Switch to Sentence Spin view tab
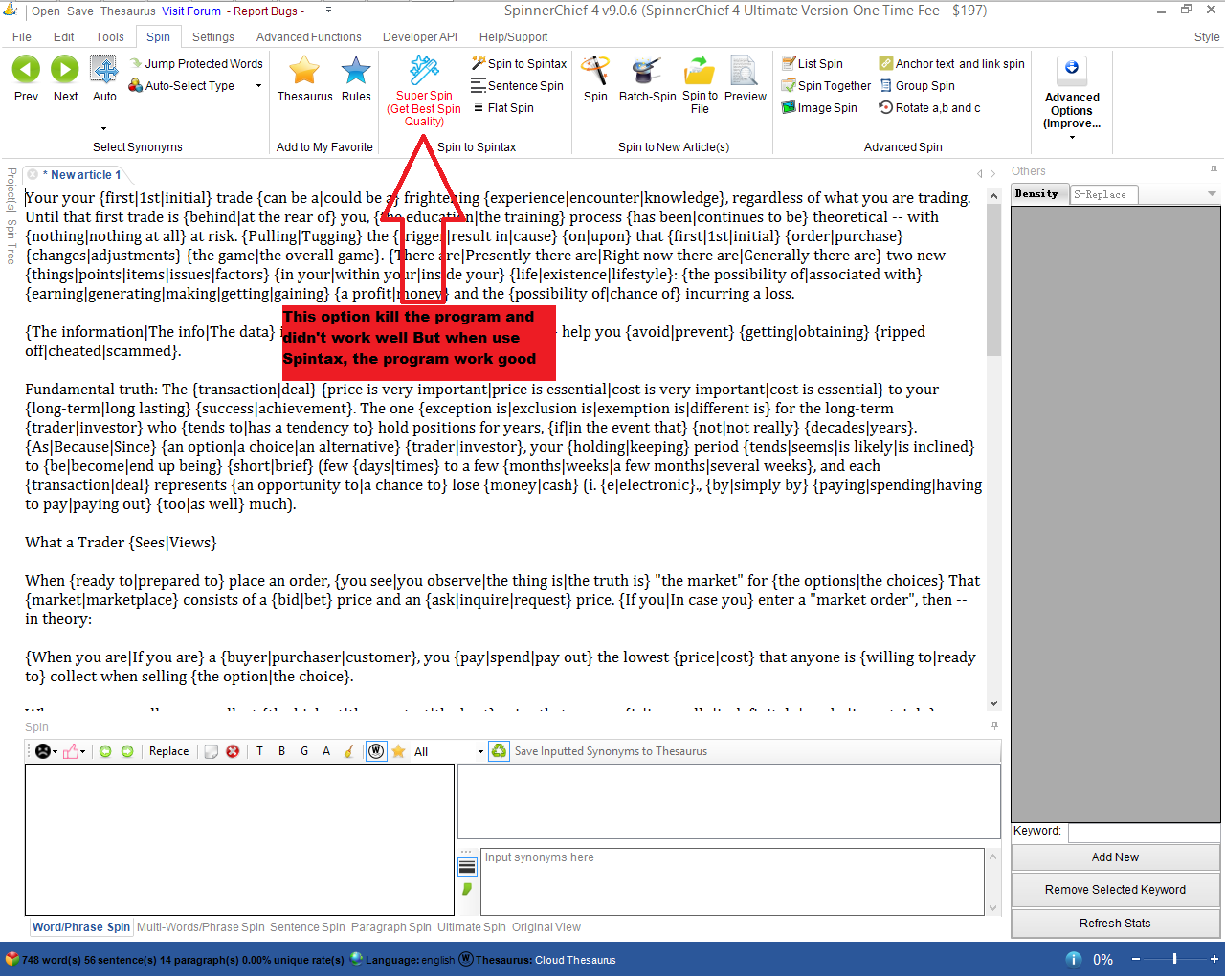This screenshot has width=1225, height=980. 307,927
